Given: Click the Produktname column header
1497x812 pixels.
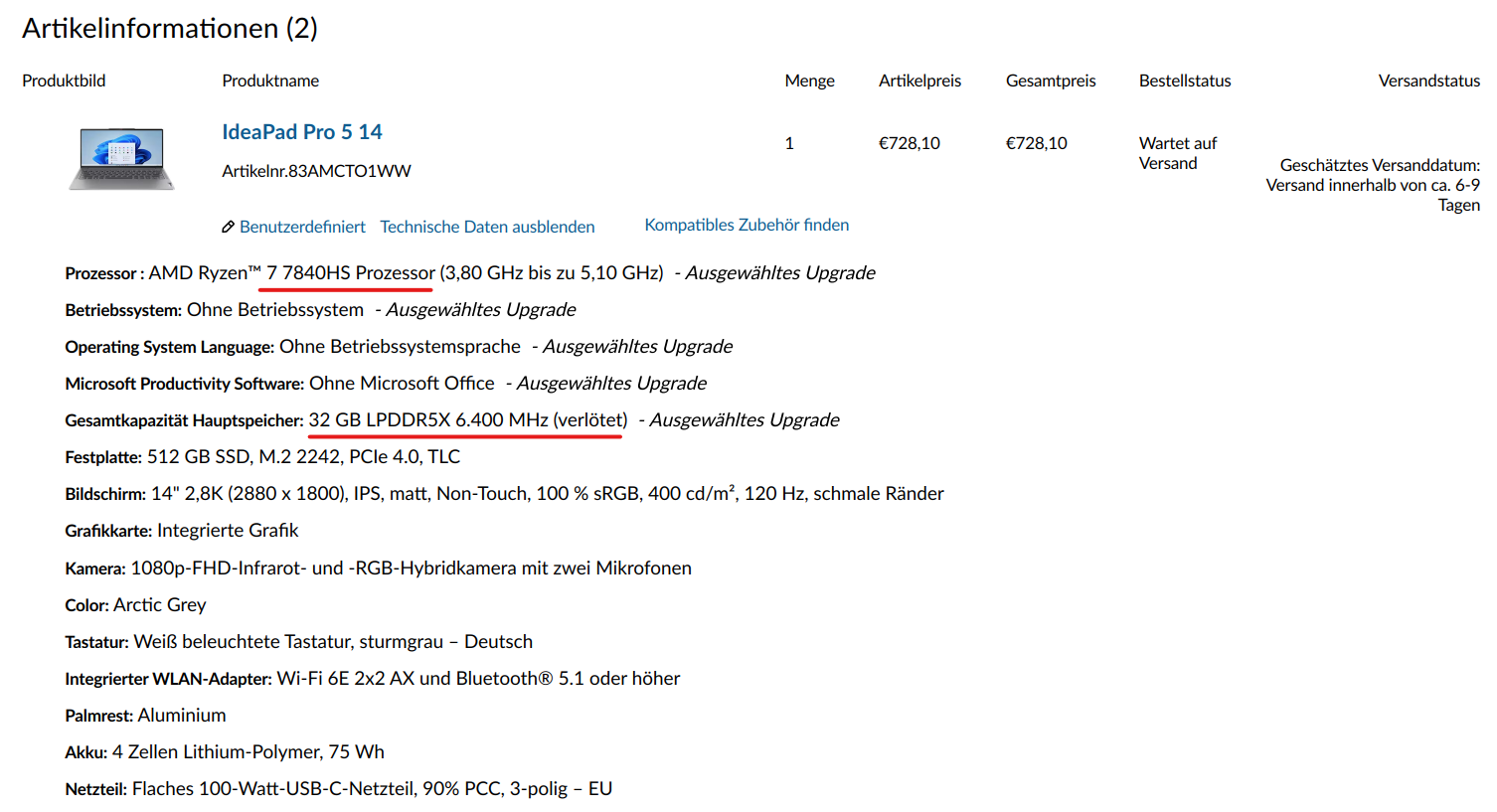Looking at the screenshot, I should (x=270, y=81).
